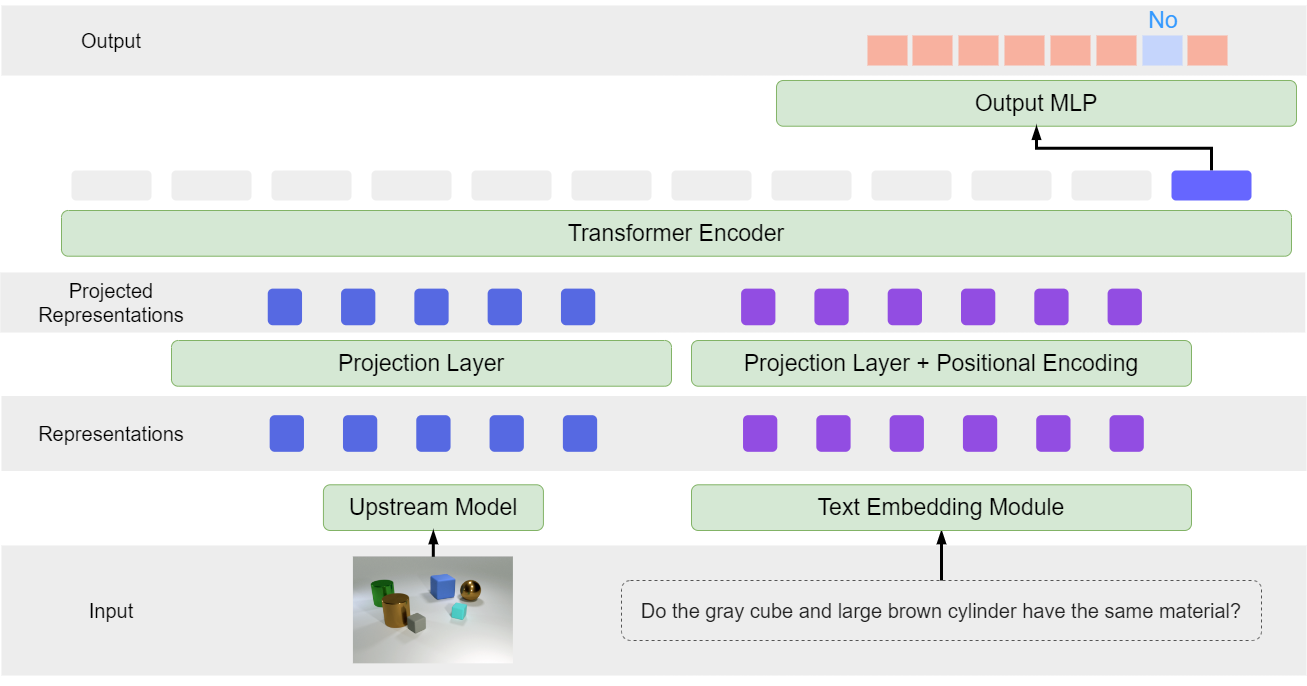Select the Text Embedding Module box
Viewport: 1307px width, 686px height.
point(940,508)
